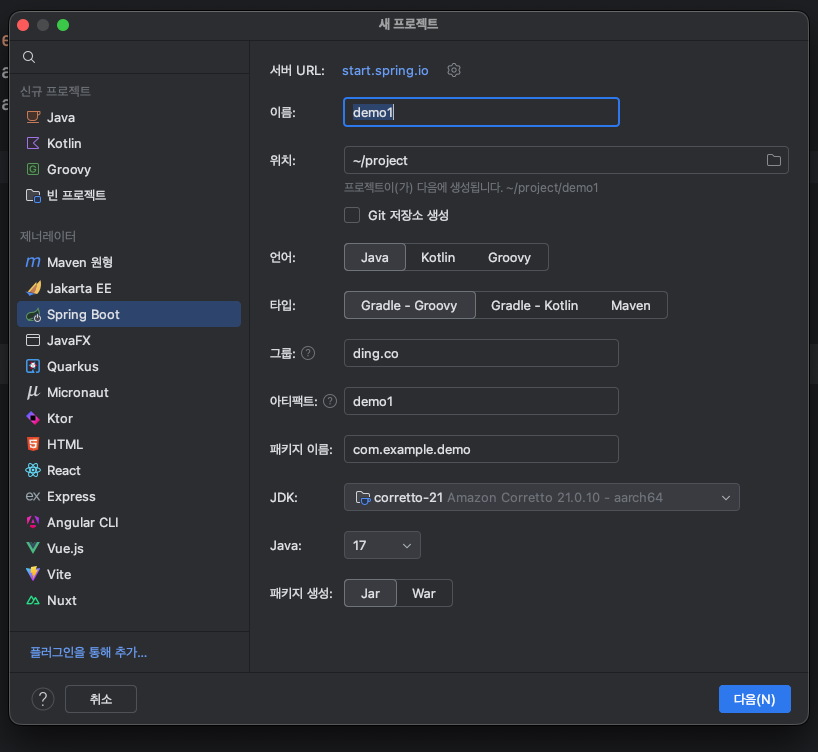Open server URL settings gear
Image resolution: width=818 pixels, height=752 pixels.
click(x=454, y=70)
